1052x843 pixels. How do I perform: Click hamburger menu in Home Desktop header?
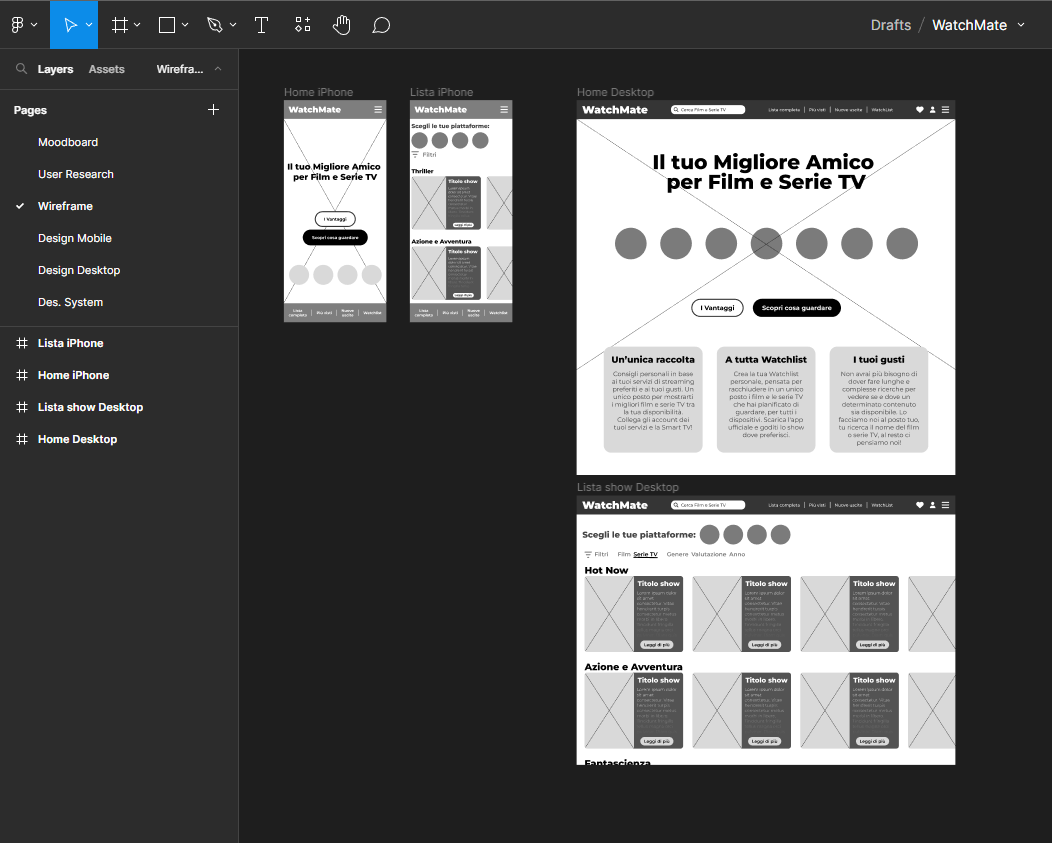945,109
